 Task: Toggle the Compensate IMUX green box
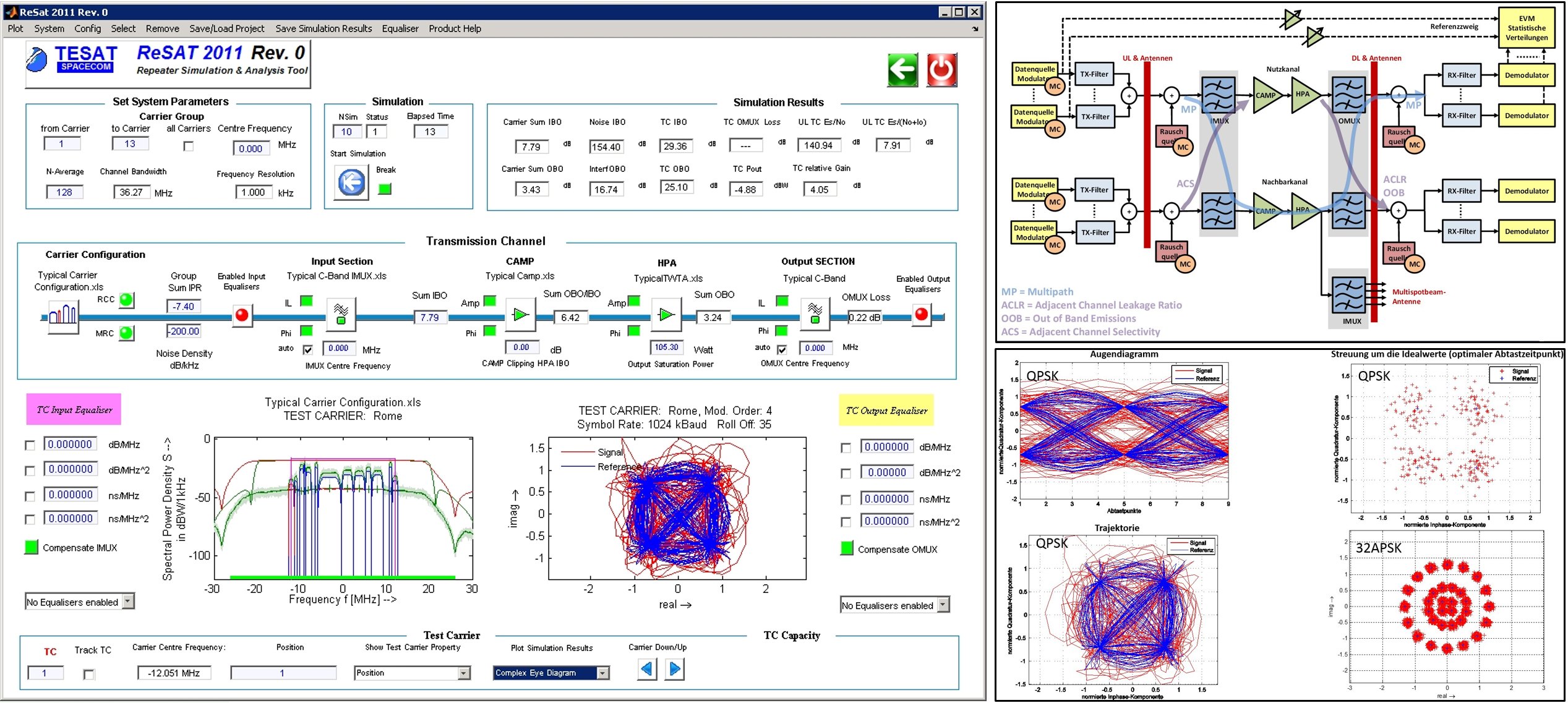[x=31, y=547]
